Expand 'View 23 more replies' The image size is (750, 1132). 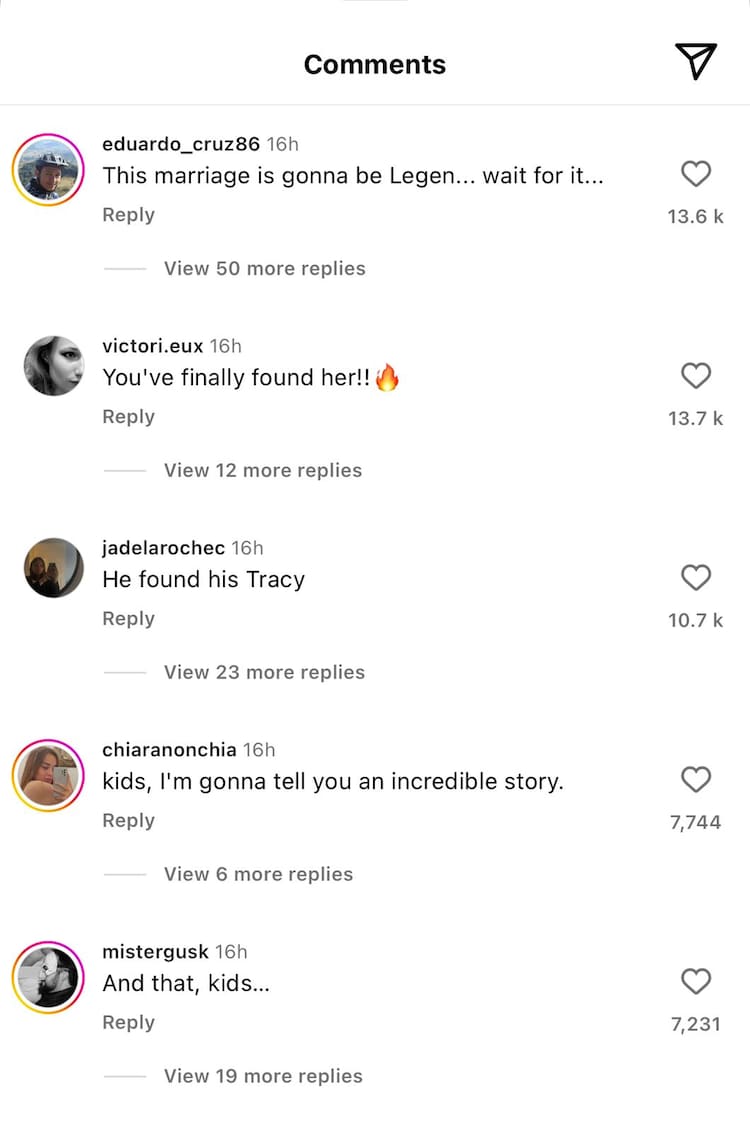click(x=264, y=672)
